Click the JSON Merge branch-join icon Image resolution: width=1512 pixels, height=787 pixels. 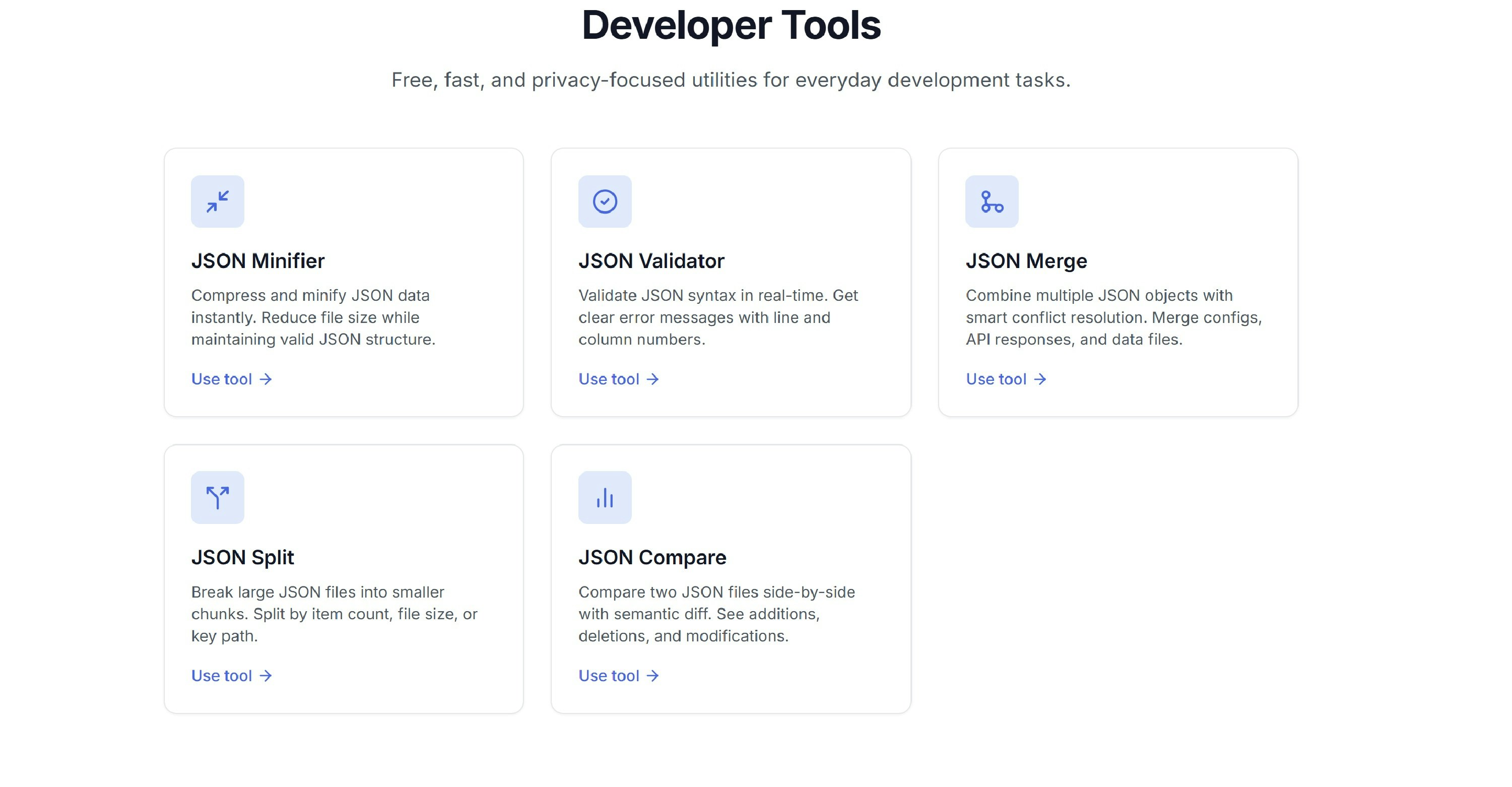click(x=992, y=202)
